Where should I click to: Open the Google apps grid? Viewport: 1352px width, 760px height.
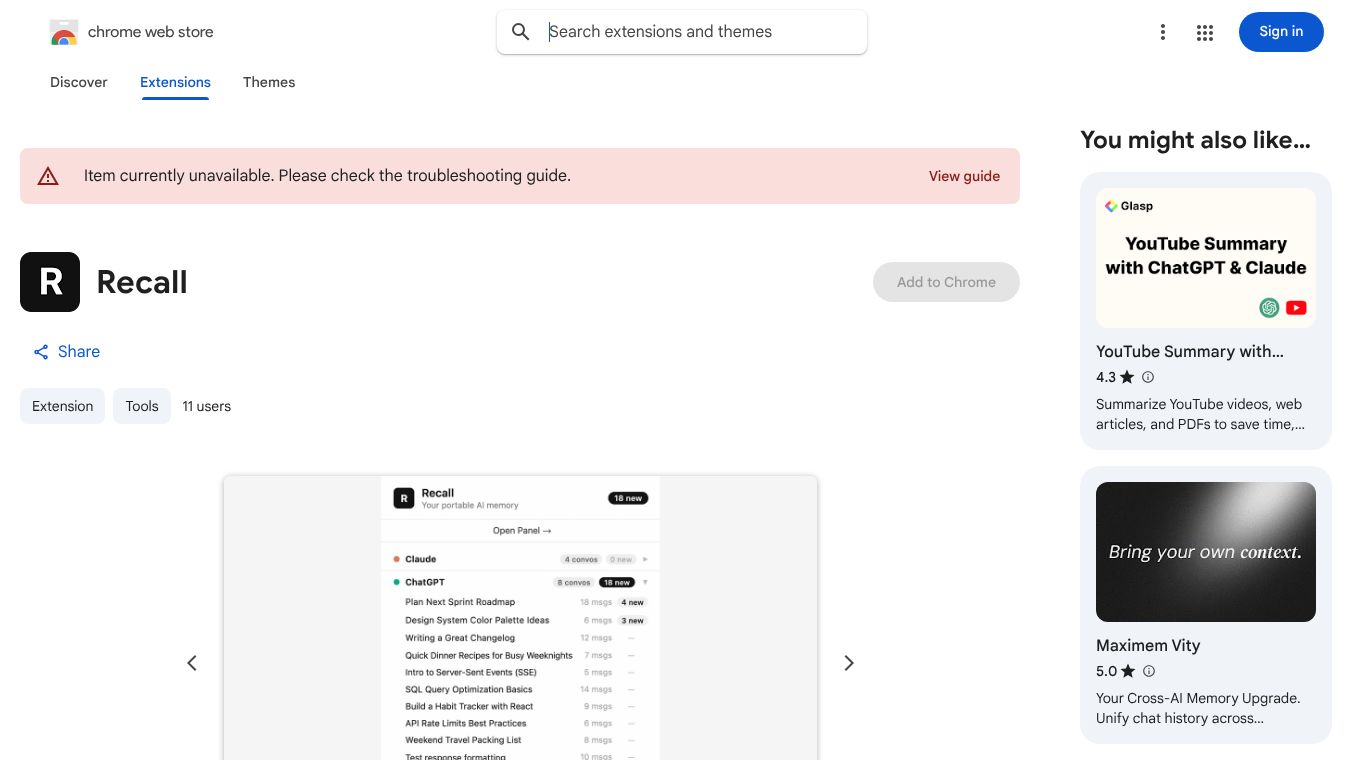coord(1205,32)
